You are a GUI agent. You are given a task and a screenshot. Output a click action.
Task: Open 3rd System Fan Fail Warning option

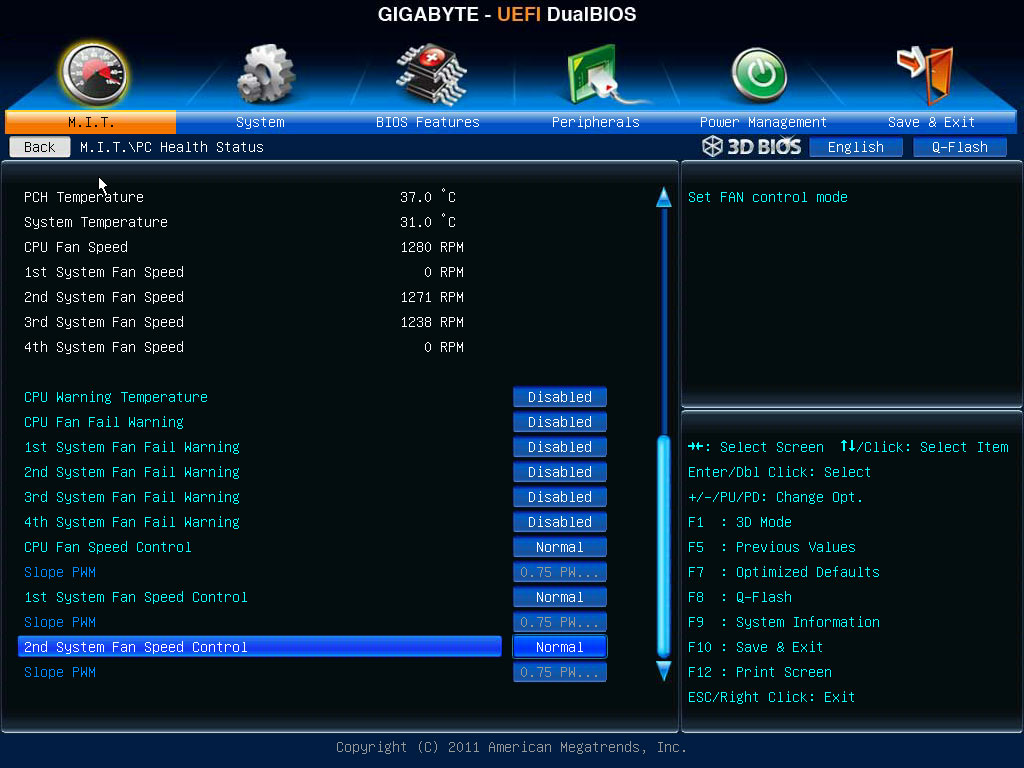click(x=560, y=497)
